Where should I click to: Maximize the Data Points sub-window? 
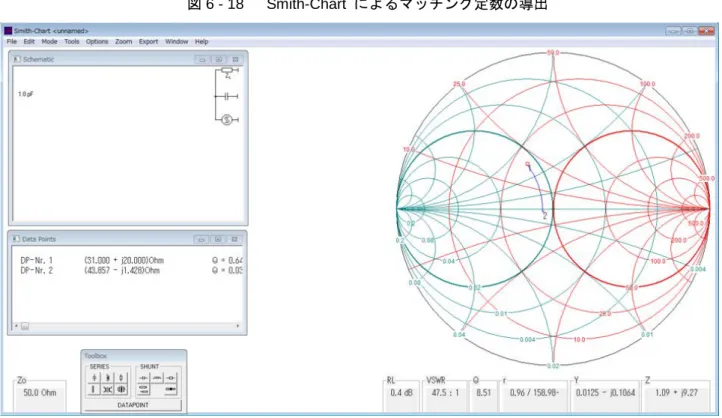[x=218, y=239]
